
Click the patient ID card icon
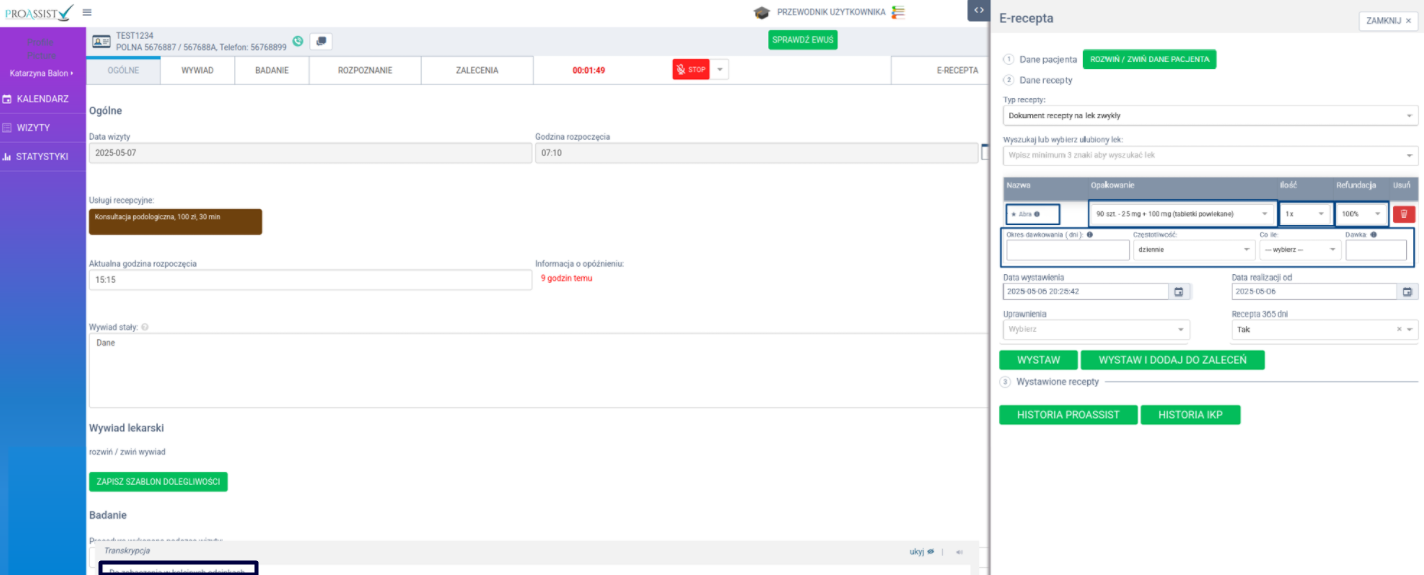click(101, 41)
